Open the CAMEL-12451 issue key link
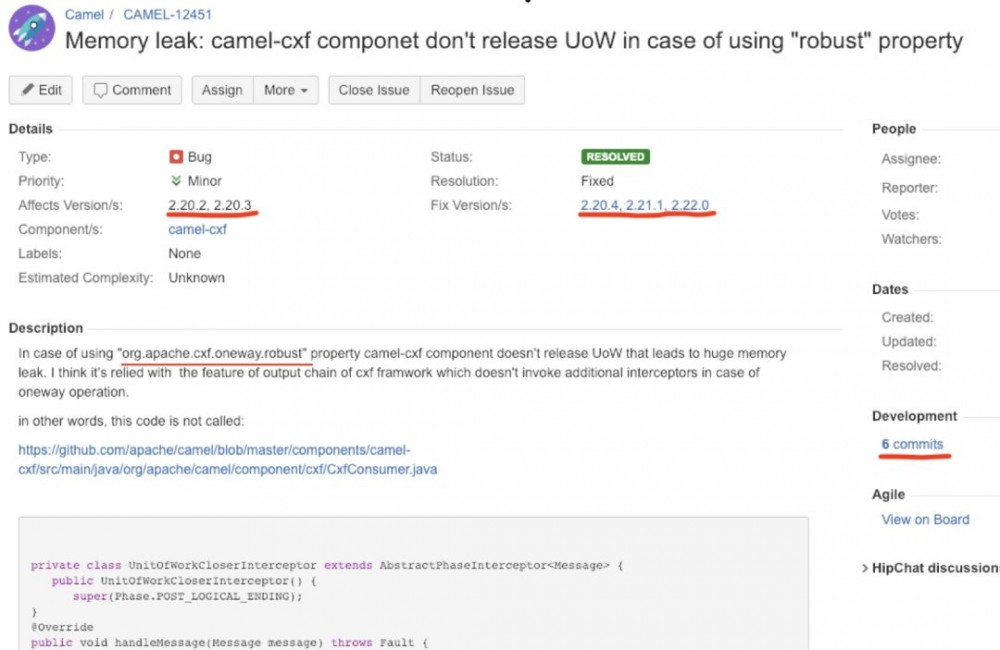 (x=167, y=15)
